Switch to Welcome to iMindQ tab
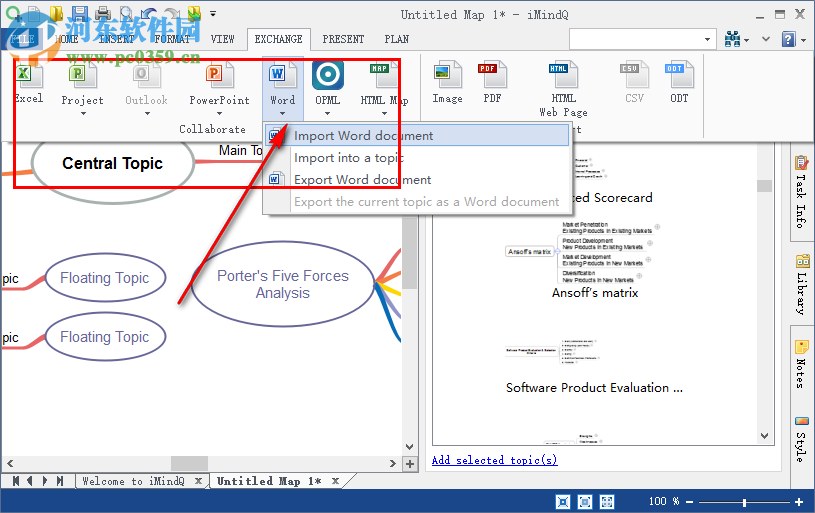 134,481
